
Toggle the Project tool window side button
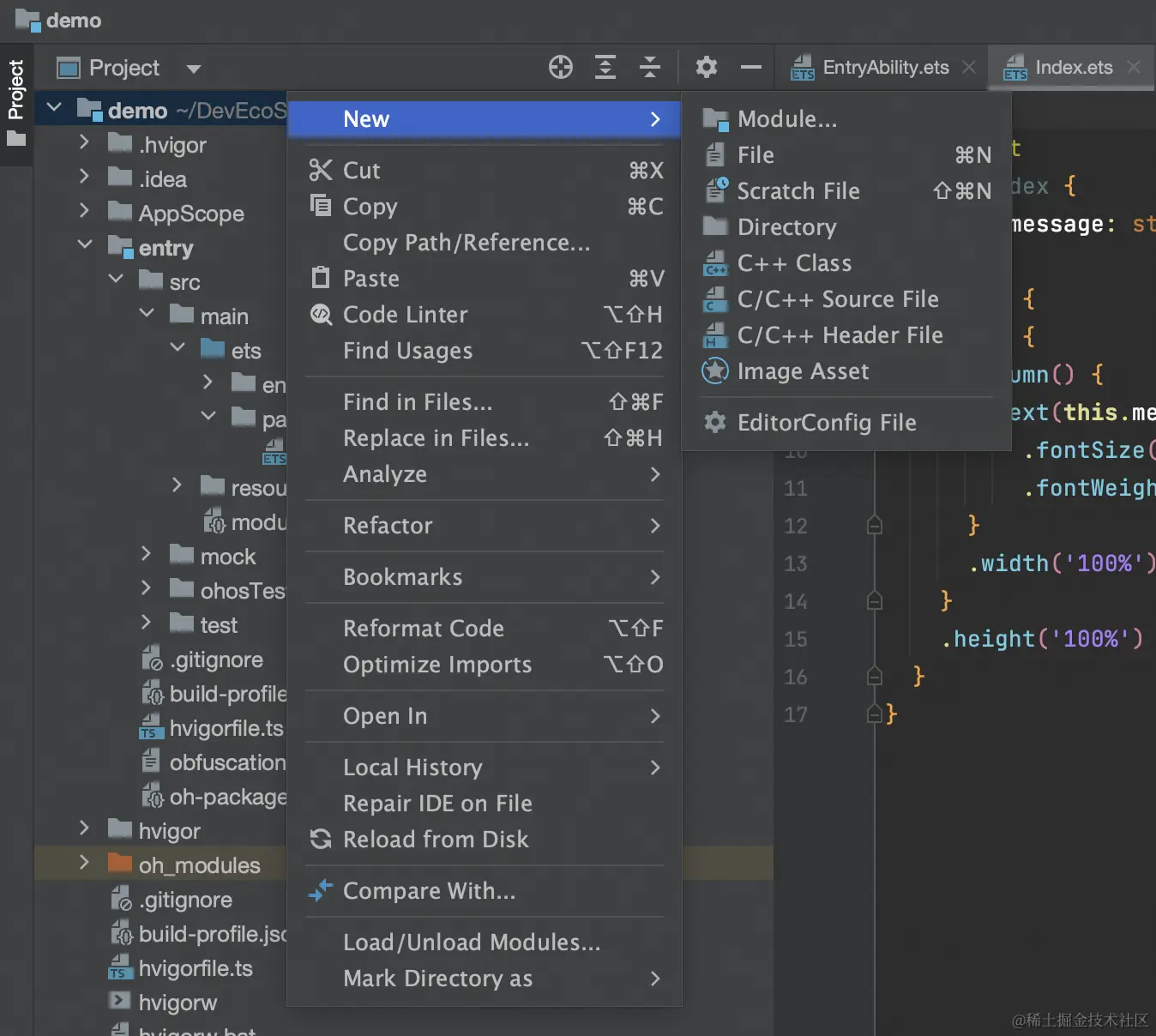(16, 104)
